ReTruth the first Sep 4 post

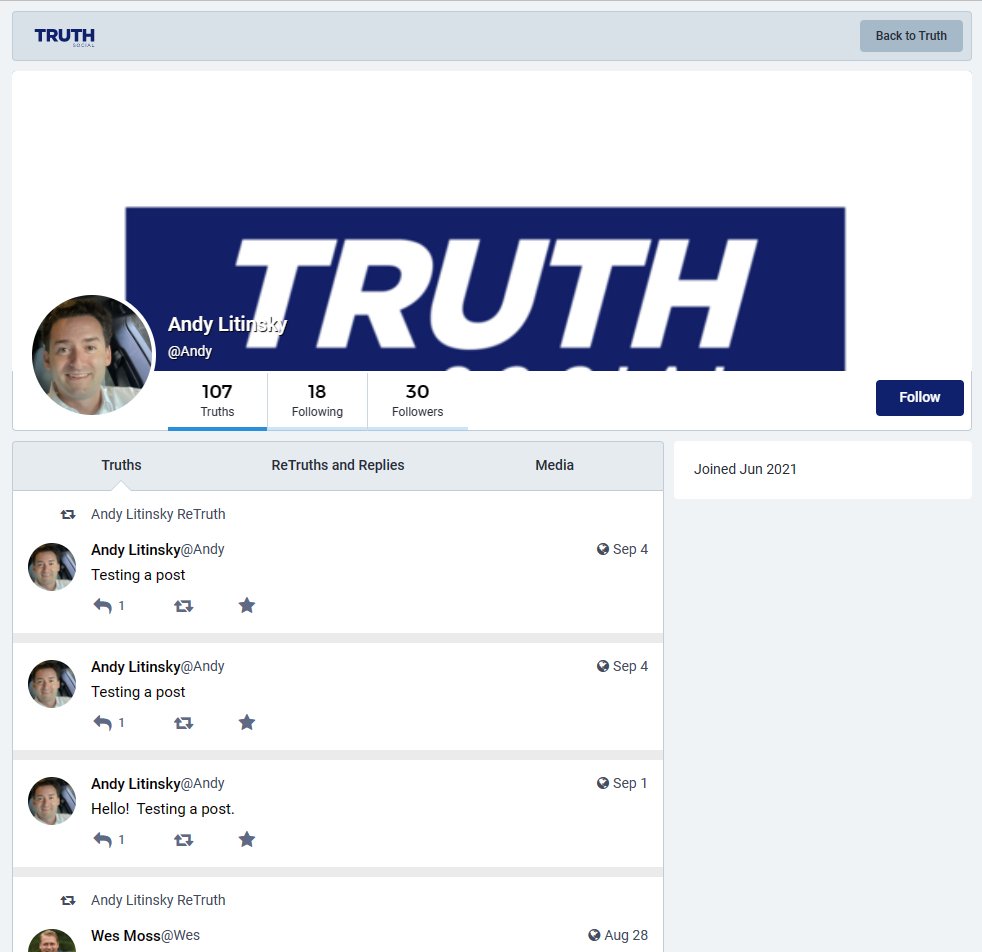183,606
